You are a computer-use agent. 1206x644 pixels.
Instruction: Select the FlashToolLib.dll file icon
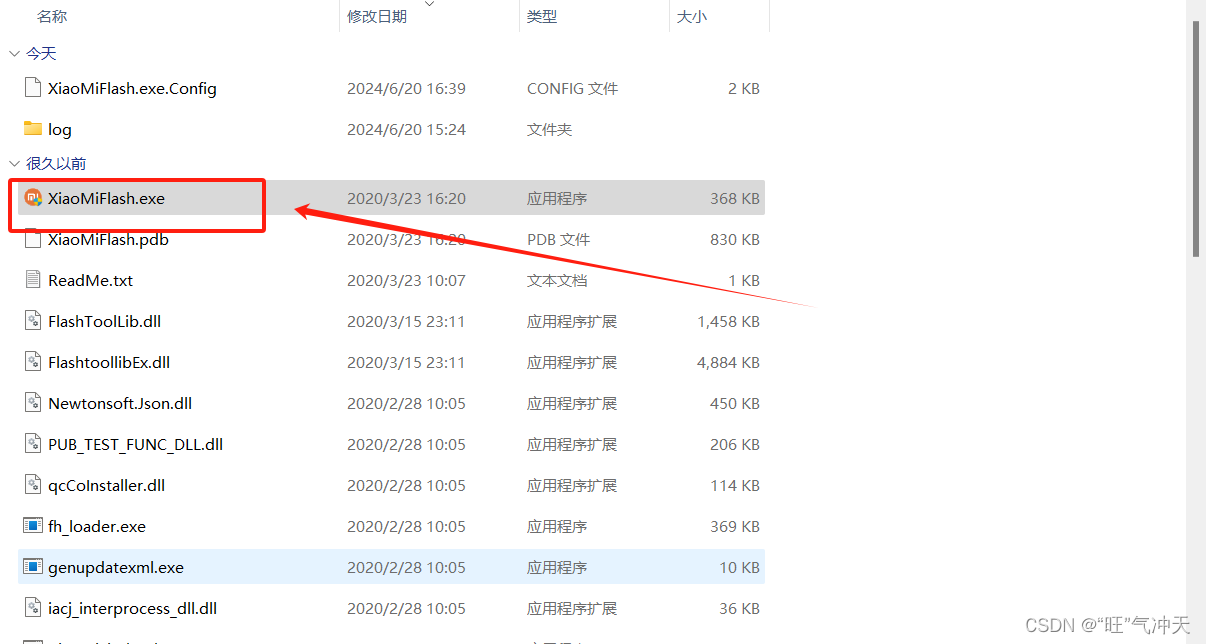click(x=33, y=321)
